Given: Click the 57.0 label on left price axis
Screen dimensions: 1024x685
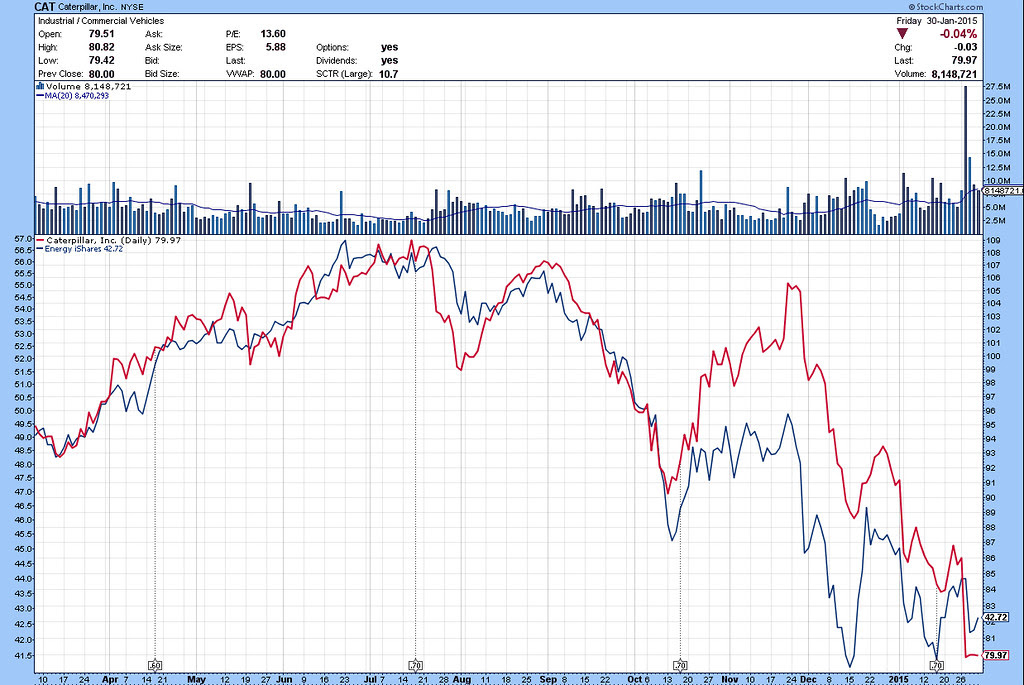Looking at the screenshot, I should pyautogui.click(x=24, y=240).
